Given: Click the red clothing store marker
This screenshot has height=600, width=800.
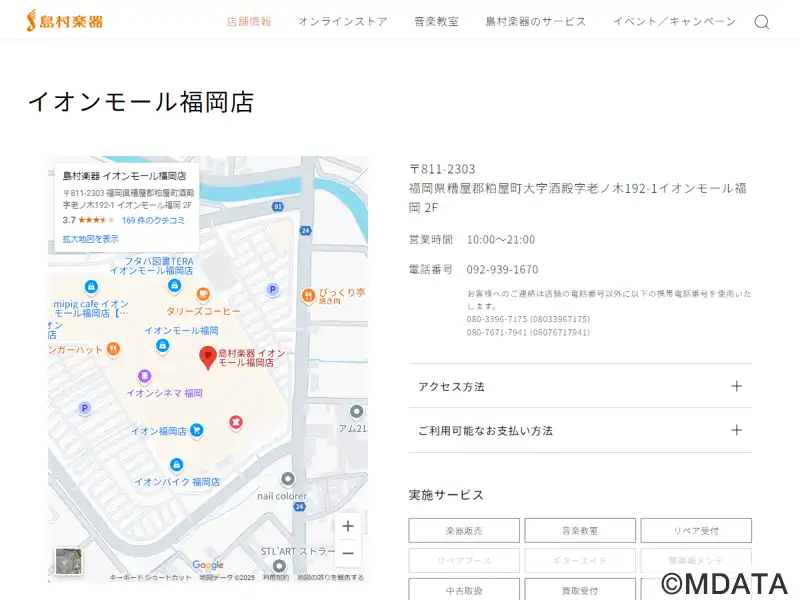Looking at the screenshot, I should click(x=235, y=422).
